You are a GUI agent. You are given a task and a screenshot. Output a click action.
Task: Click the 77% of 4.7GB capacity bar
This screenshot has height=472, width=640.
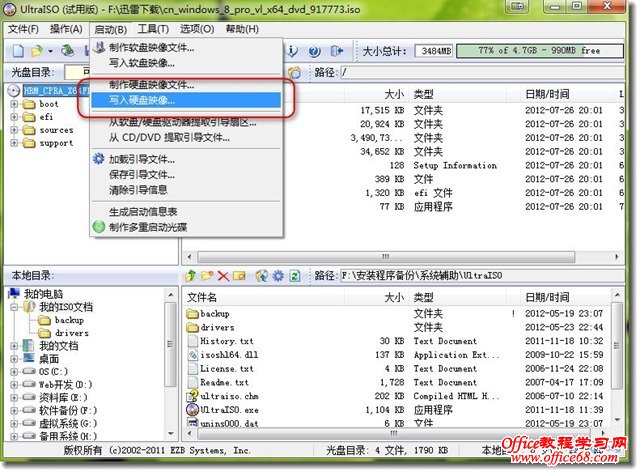(540, 51)
